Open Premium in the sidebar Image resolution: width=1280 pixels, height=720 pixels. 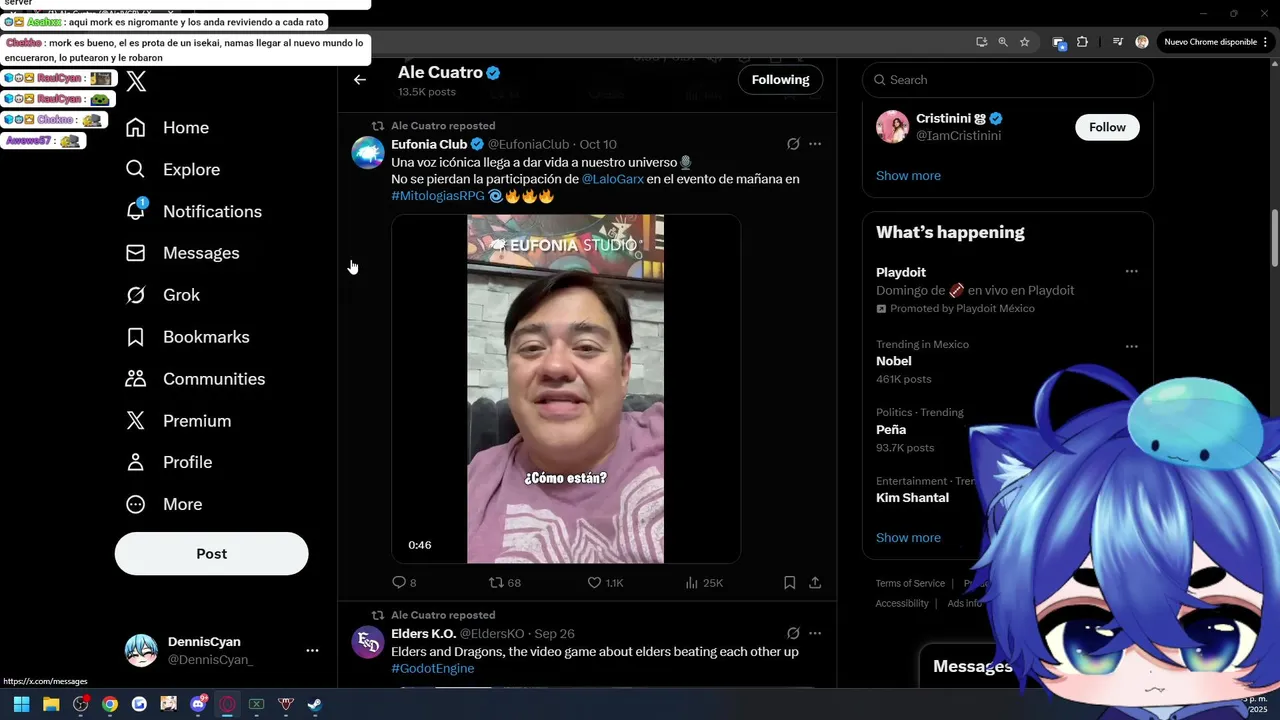click(178, 421)
